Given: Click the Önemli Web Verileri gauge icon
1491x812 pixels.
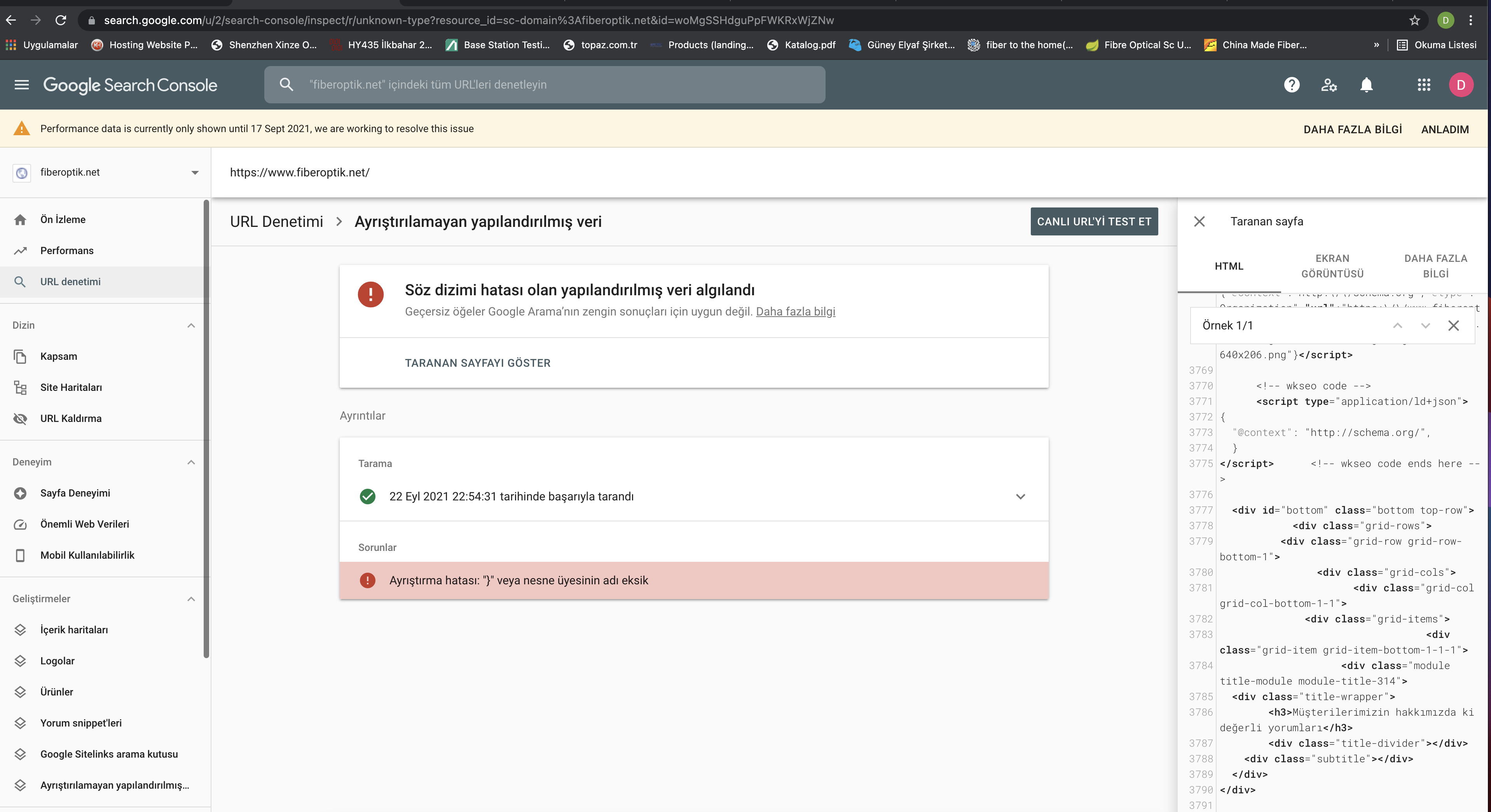Looking at the screenshot, I should click(x=20, y=524).
